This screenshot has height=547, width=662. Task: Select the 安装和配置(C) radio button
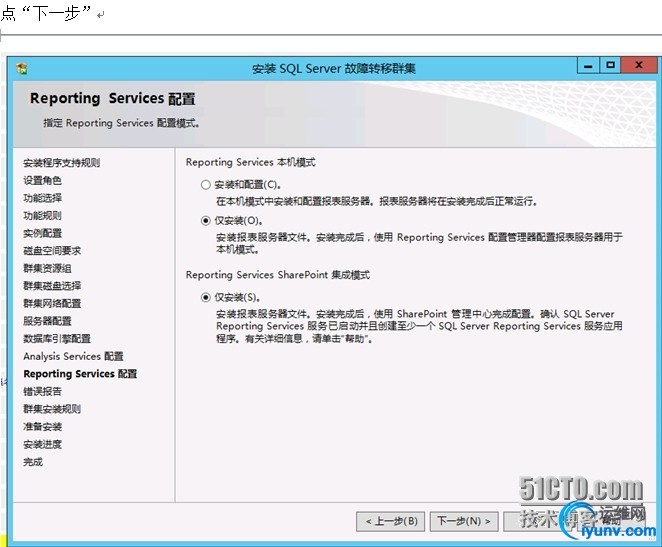pyautogui.click(x=206, y=185)
